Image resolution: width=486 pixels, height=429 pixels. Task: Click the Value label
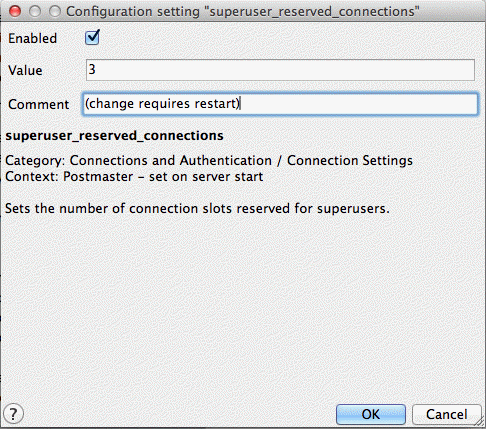click(x=25, y=70)
